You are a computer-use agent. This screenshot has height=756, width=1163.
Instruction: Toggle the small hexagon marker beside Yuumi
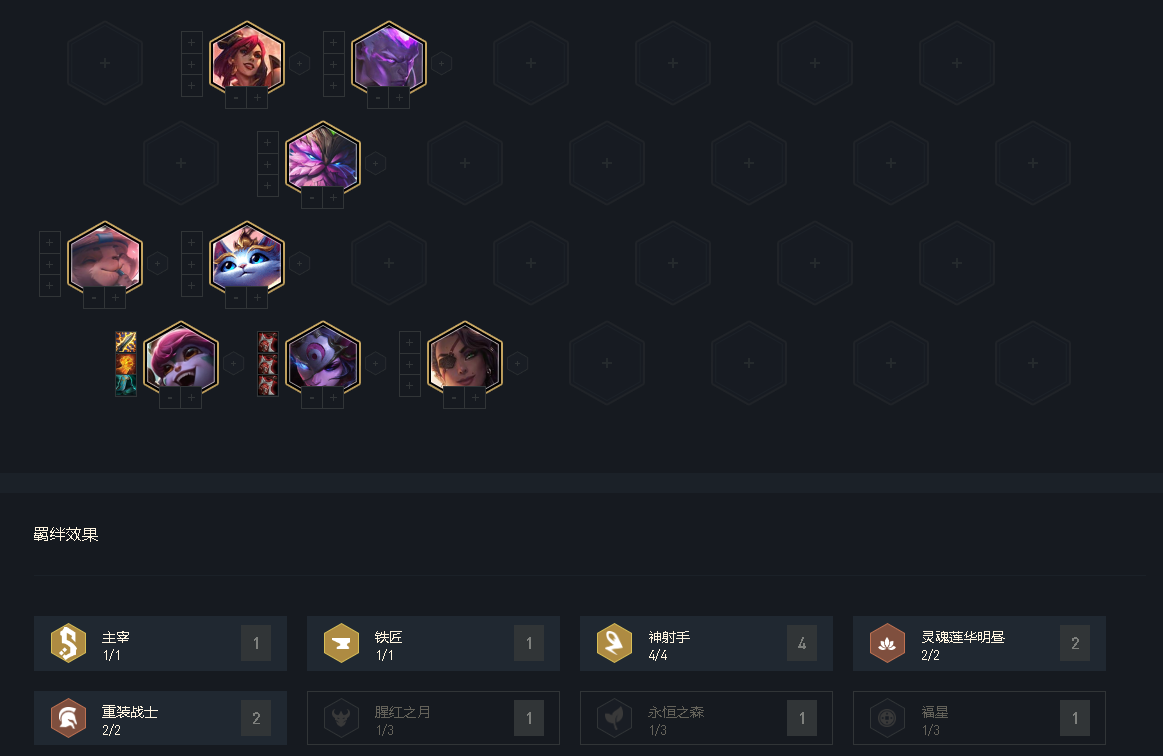click(300, 263)
